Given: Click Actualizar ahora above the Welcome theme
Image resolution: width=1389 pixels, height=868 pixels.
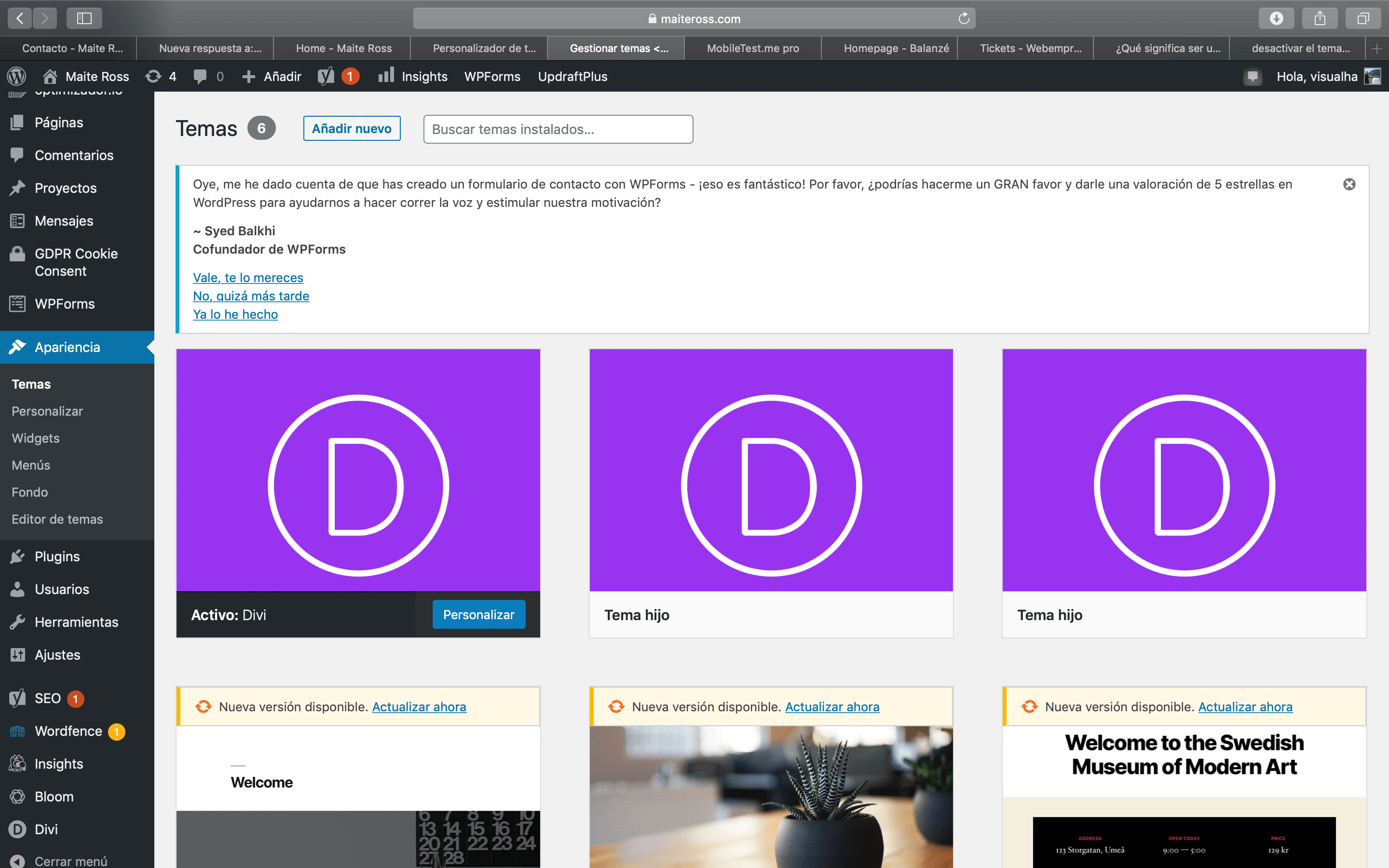Looking at the screenshot, I should 419,706.
